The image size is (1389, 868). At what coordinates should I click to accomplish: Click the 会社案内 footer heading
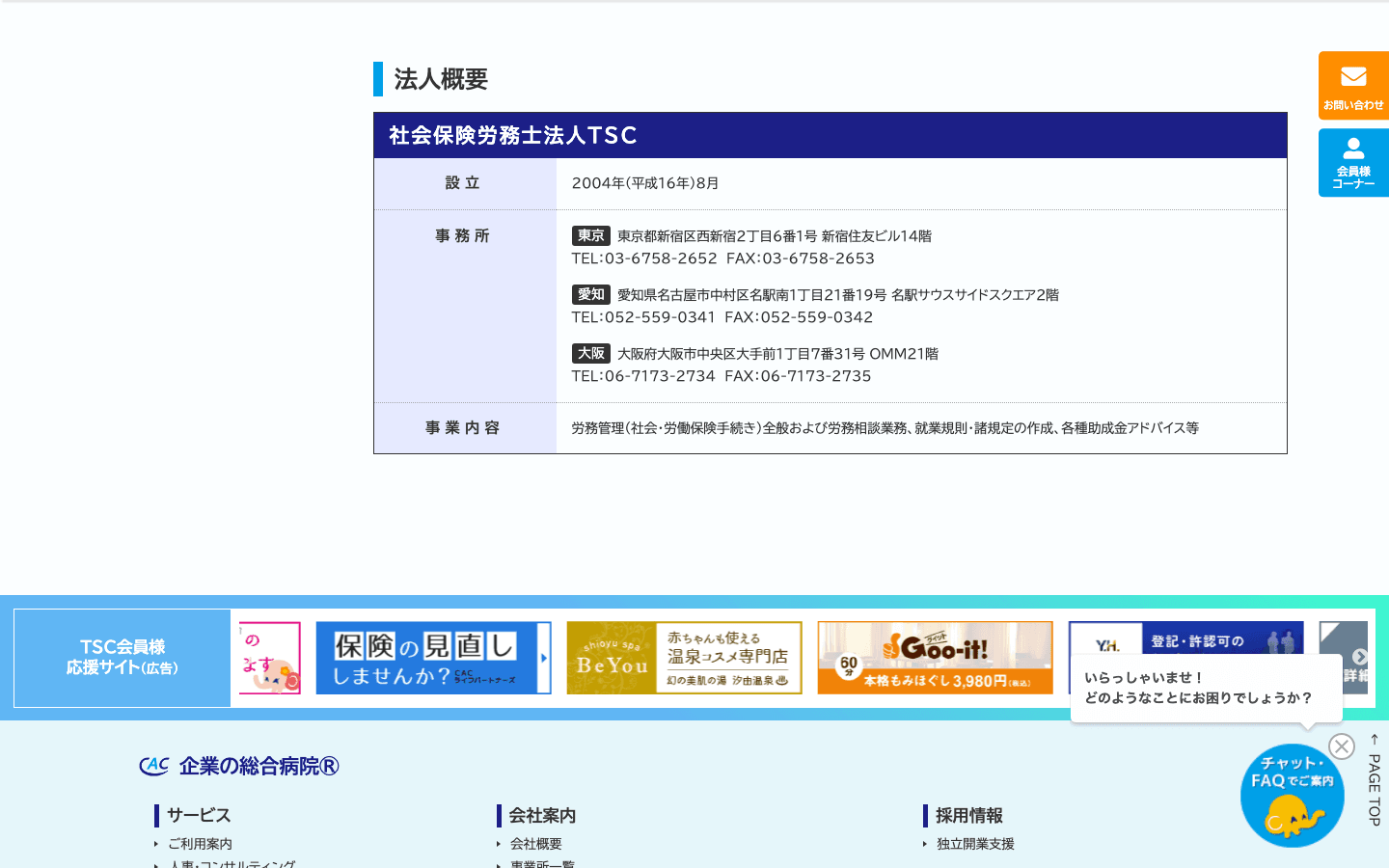(x=542, y=816)
